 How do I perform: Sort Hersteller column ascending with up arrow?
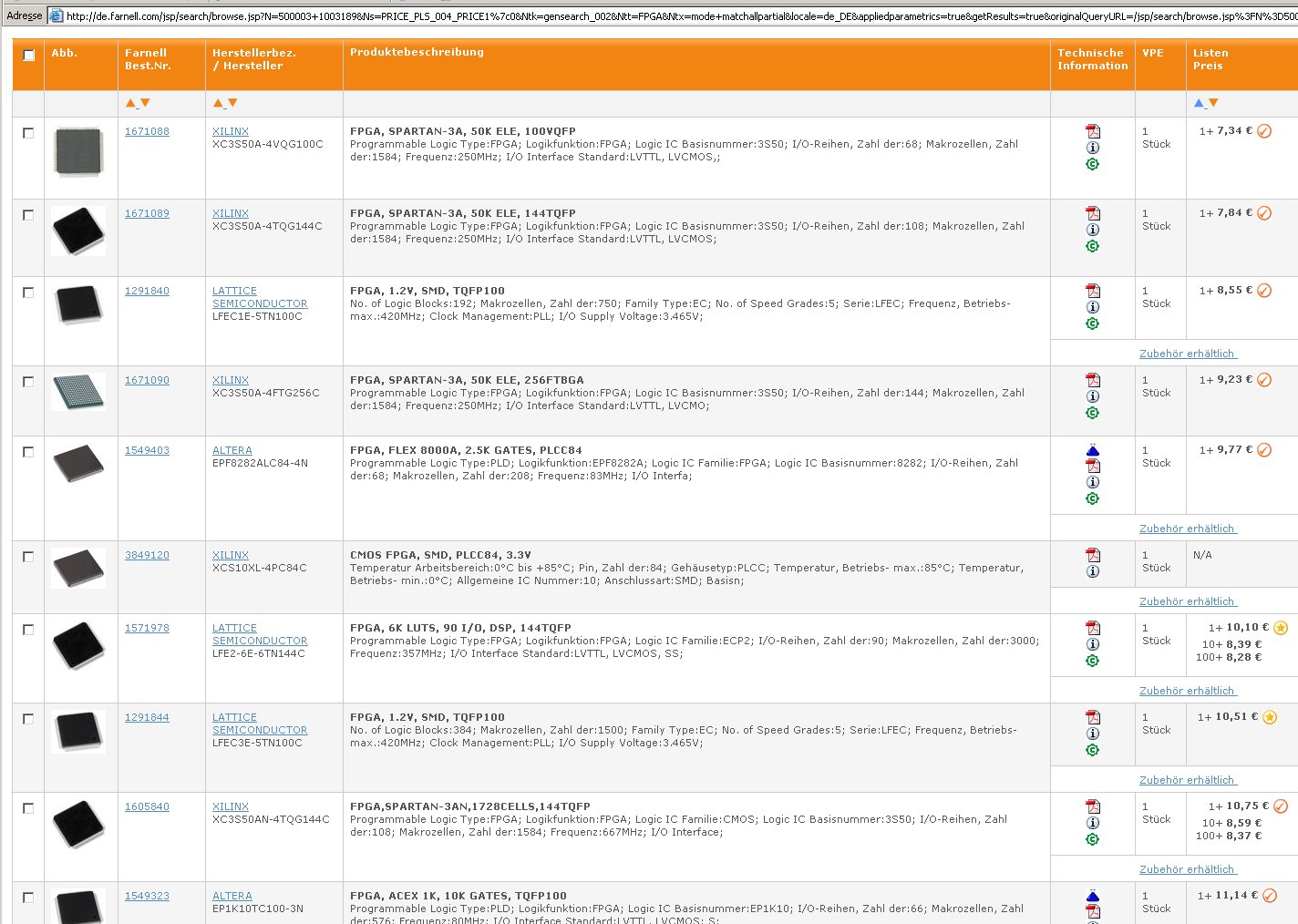point(218,103)
